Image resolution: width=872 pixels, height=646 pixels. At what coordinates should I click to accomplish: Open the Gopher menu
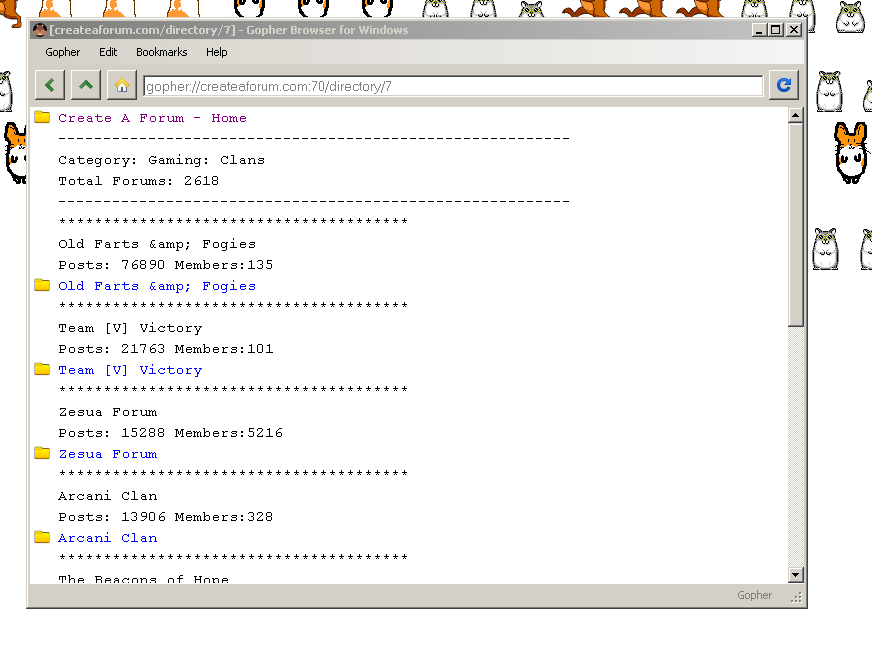point(62,52)
